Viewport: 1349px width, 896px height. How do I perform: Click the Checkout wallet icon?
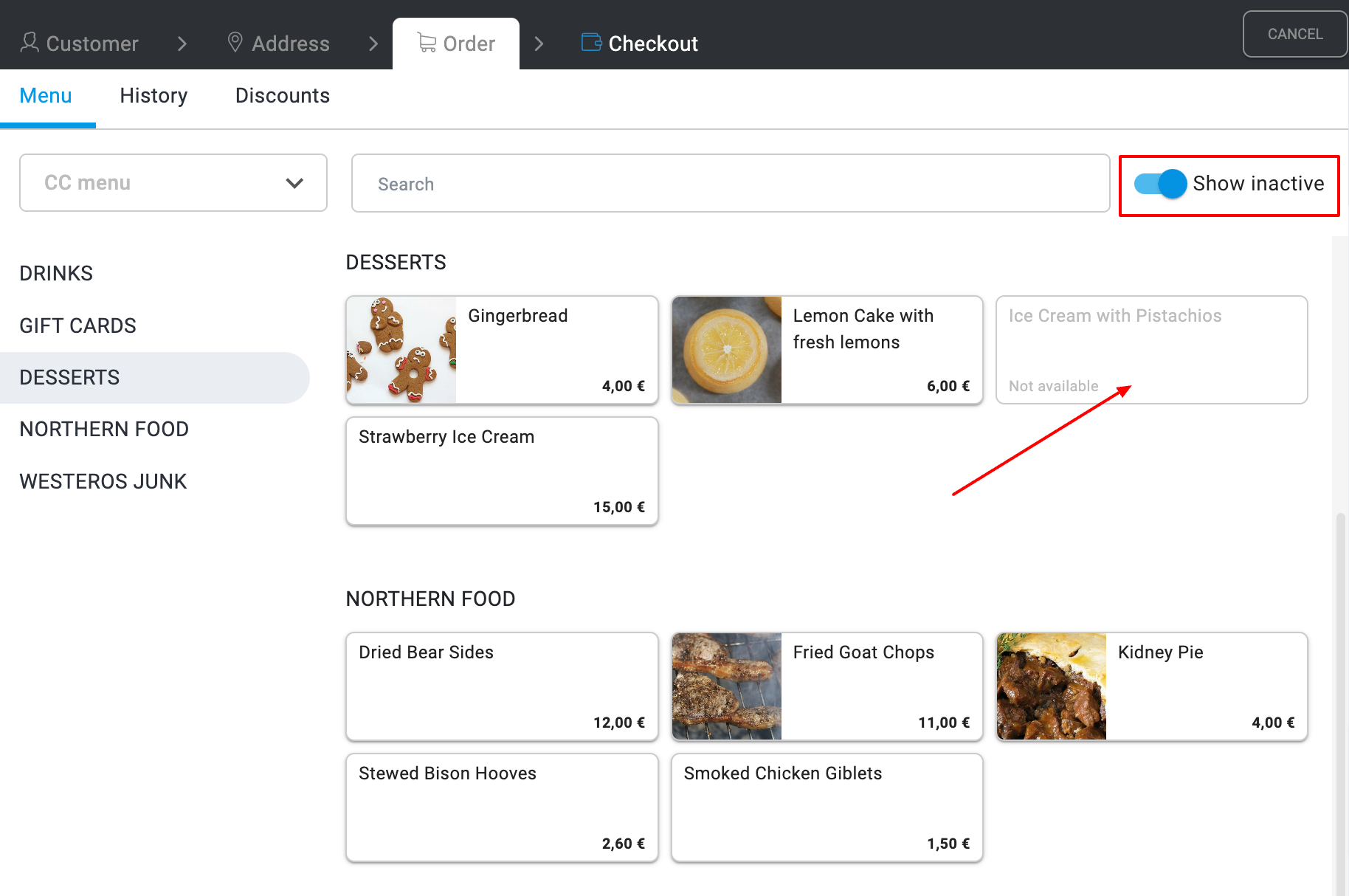click(591, 42)
